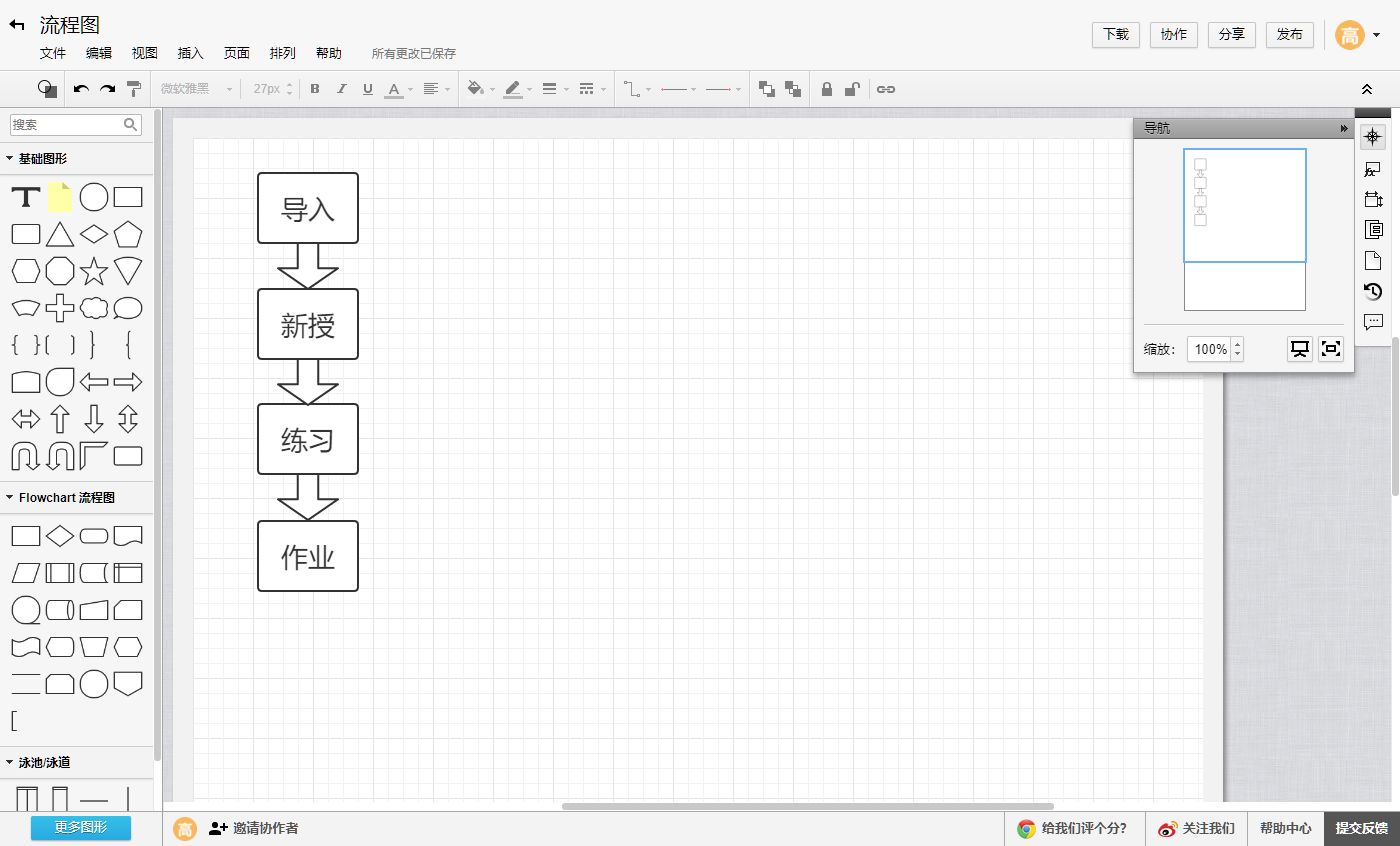The height and width of the screenshot is (846, 1400).
Task: Pick the flowchart parallelogram data shape
Action: point(26,573)
